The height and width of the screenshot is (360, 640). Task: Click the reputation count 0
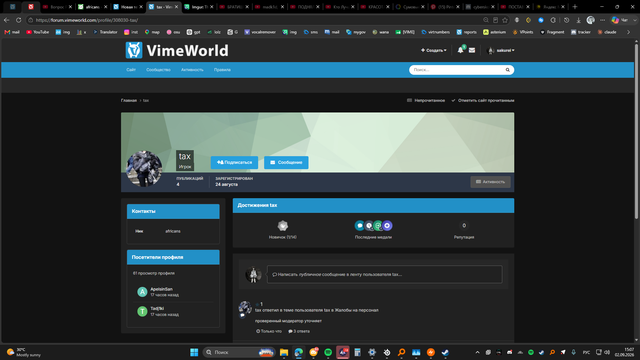point(464,225)
